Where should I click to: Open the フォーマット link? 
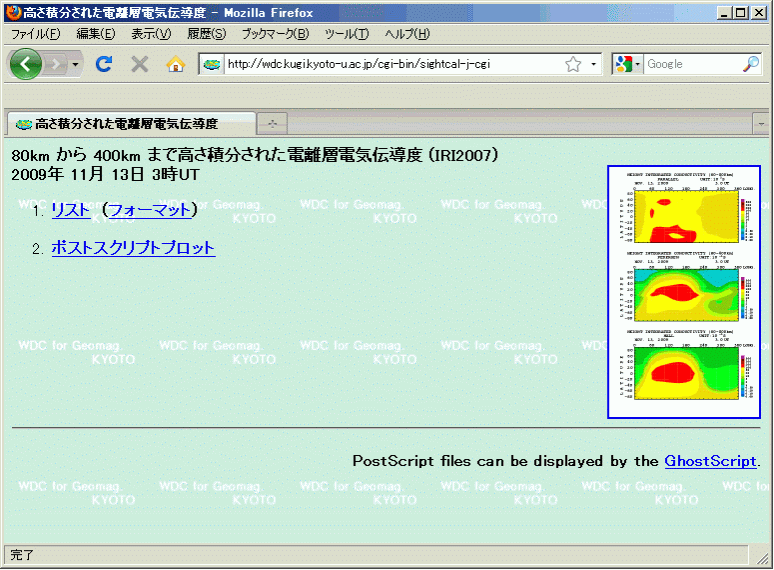pyautogui.click(x=150, y=210)
